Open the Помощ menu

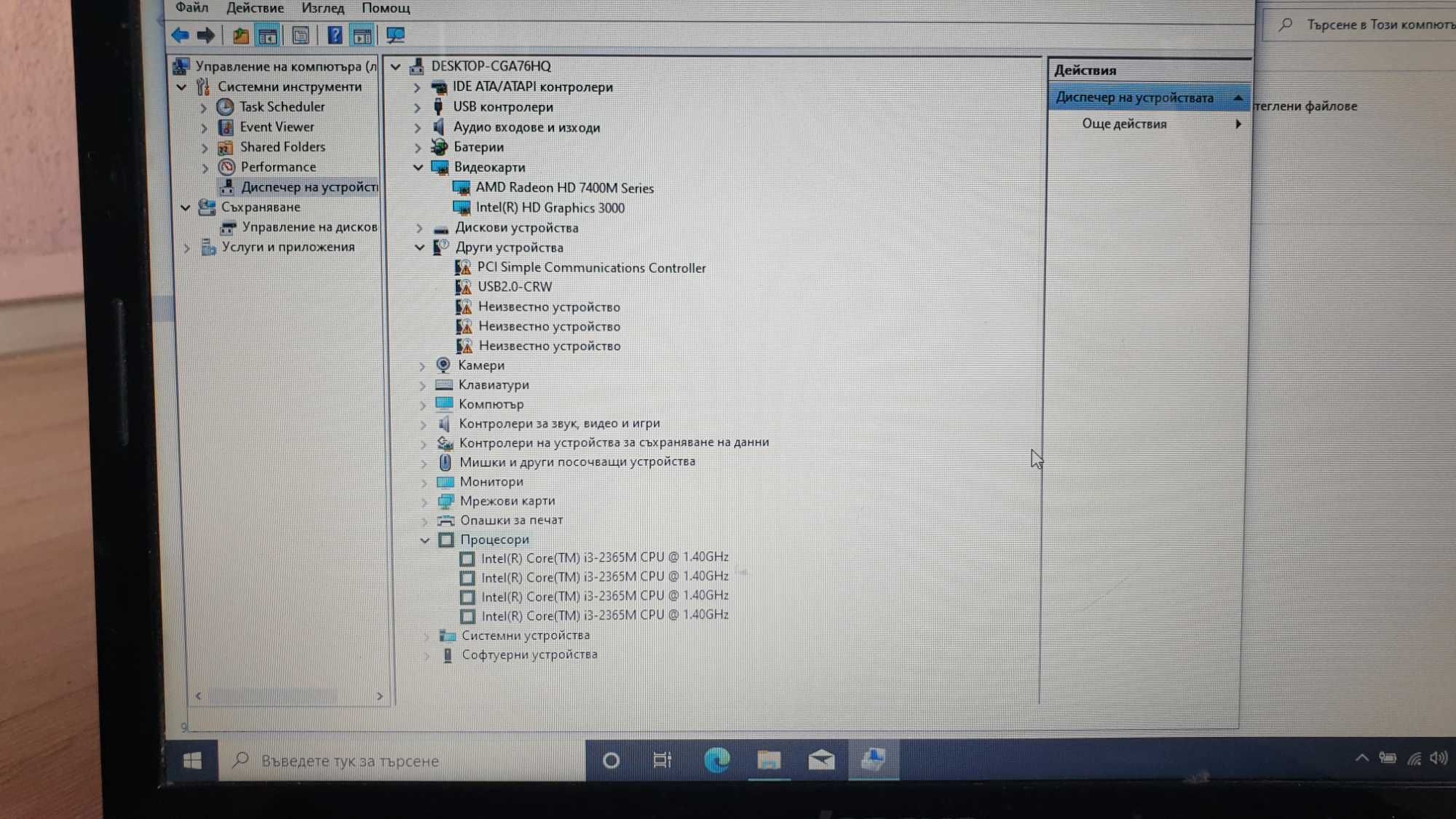(386, 8)
